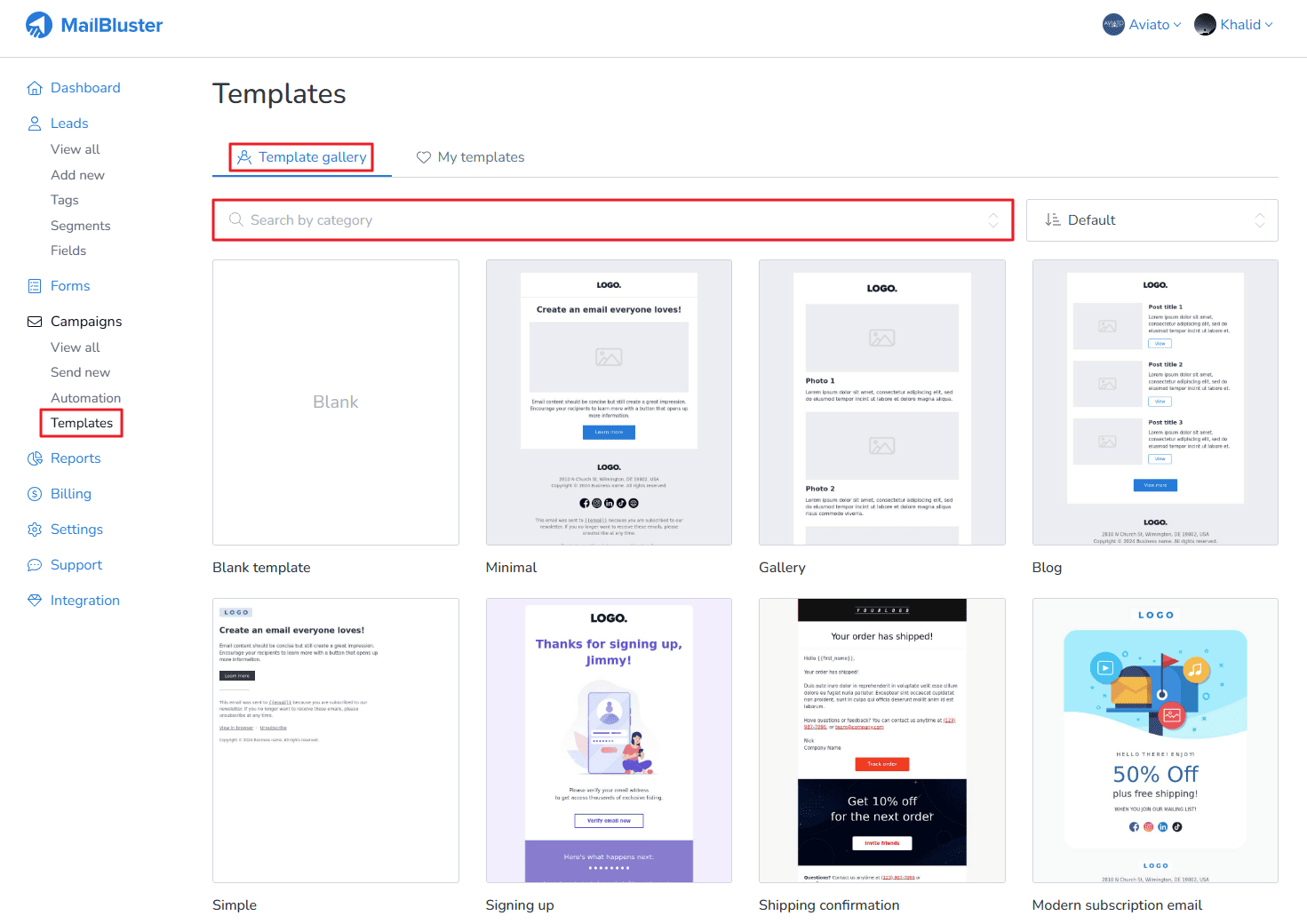This screenshot has width=1307, height=924.
Task: Click the Forms icon in sidebar
Action: point(35,286)
